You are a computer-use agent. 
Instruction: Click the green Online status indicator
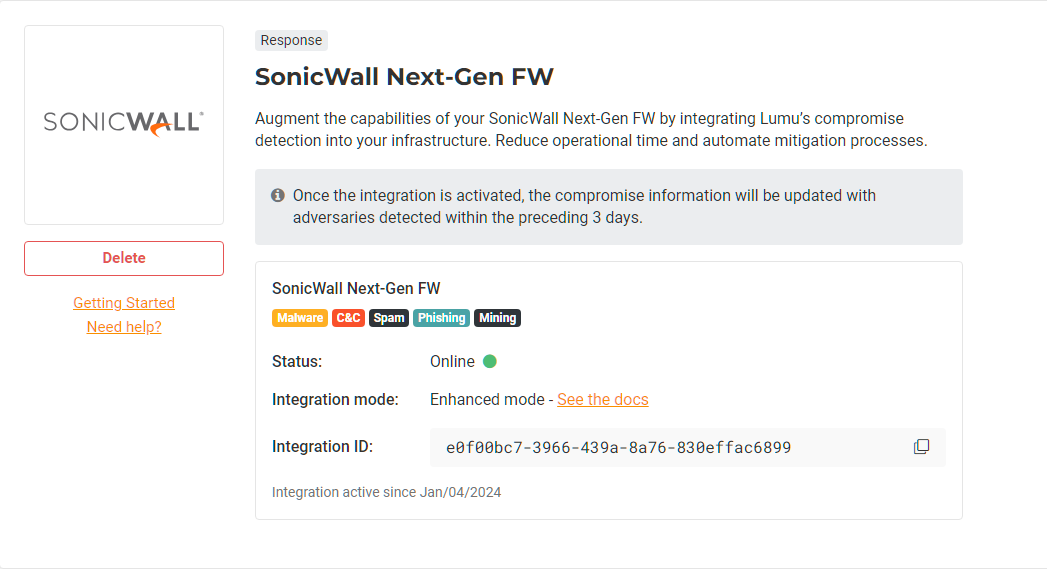(490, 361)
